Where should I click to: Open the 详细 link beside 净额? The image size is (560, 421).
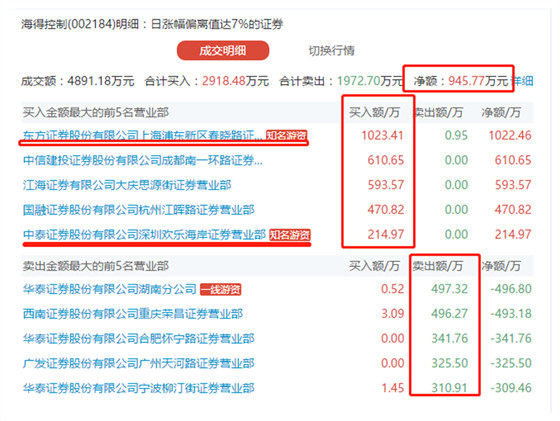[523, 81]
